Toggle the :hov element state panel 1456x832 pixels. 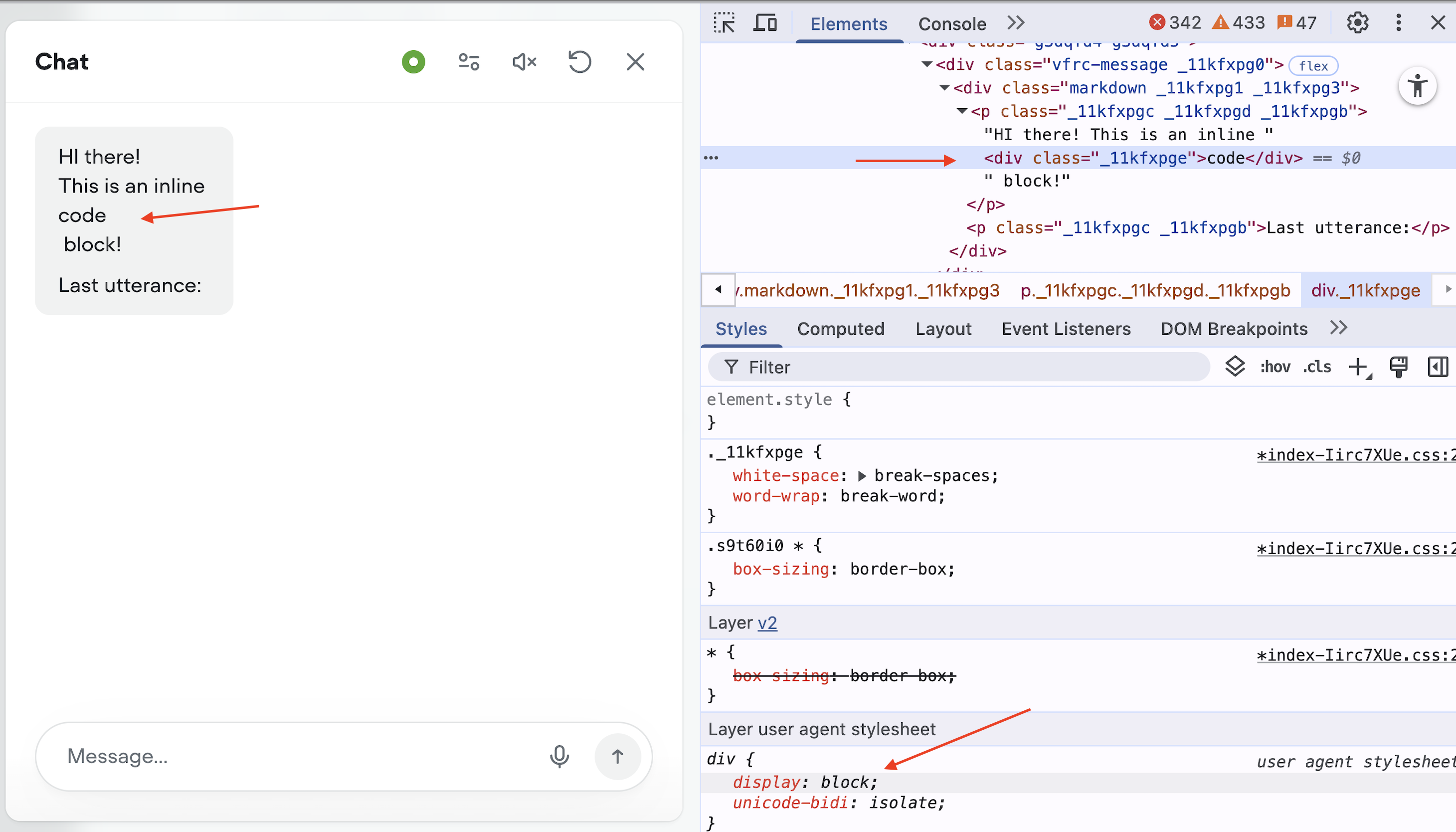tap(1275, 367)
